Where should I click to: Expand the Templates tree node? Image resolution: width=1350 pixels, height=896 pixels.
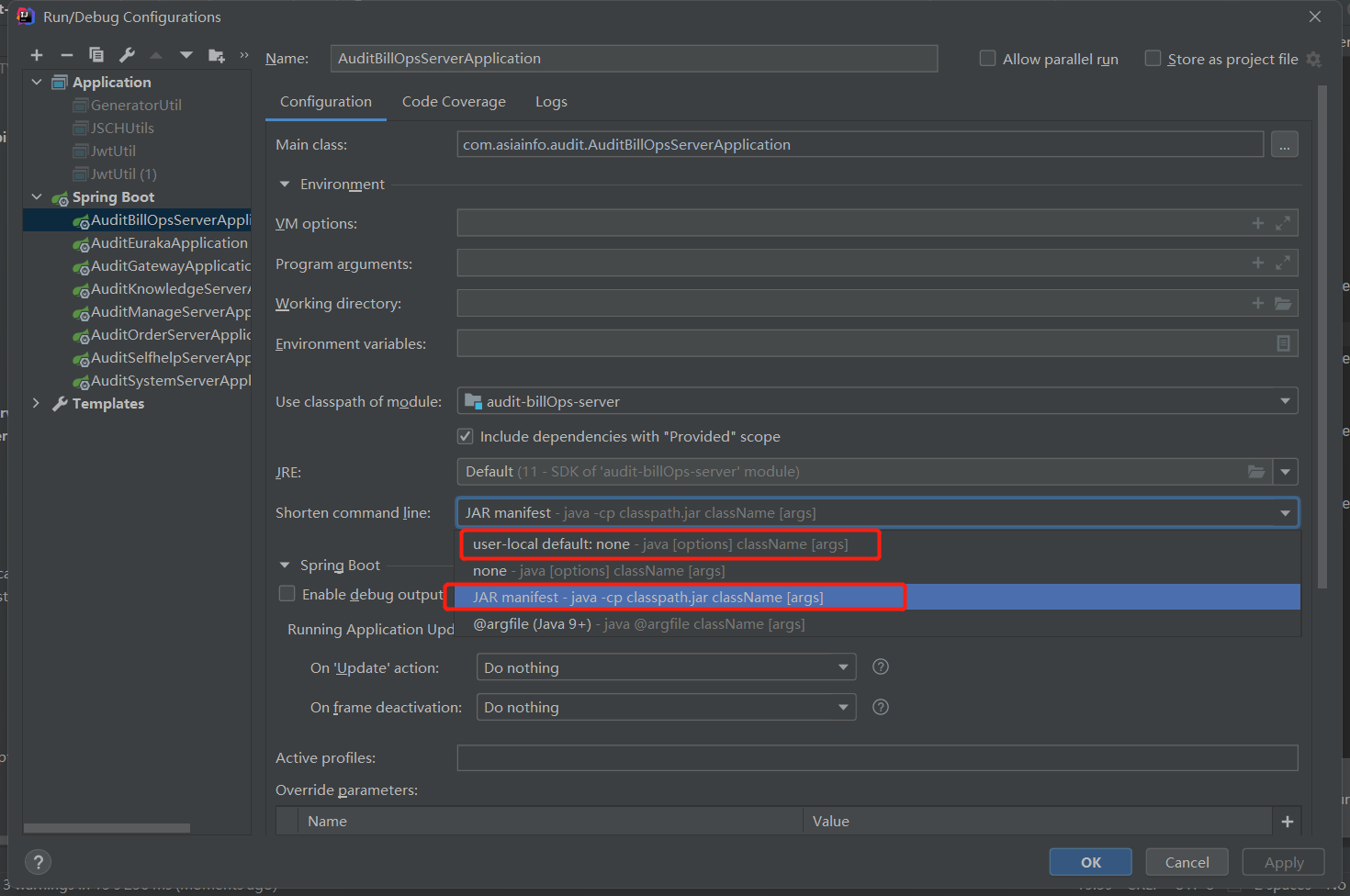coord(36,403)
